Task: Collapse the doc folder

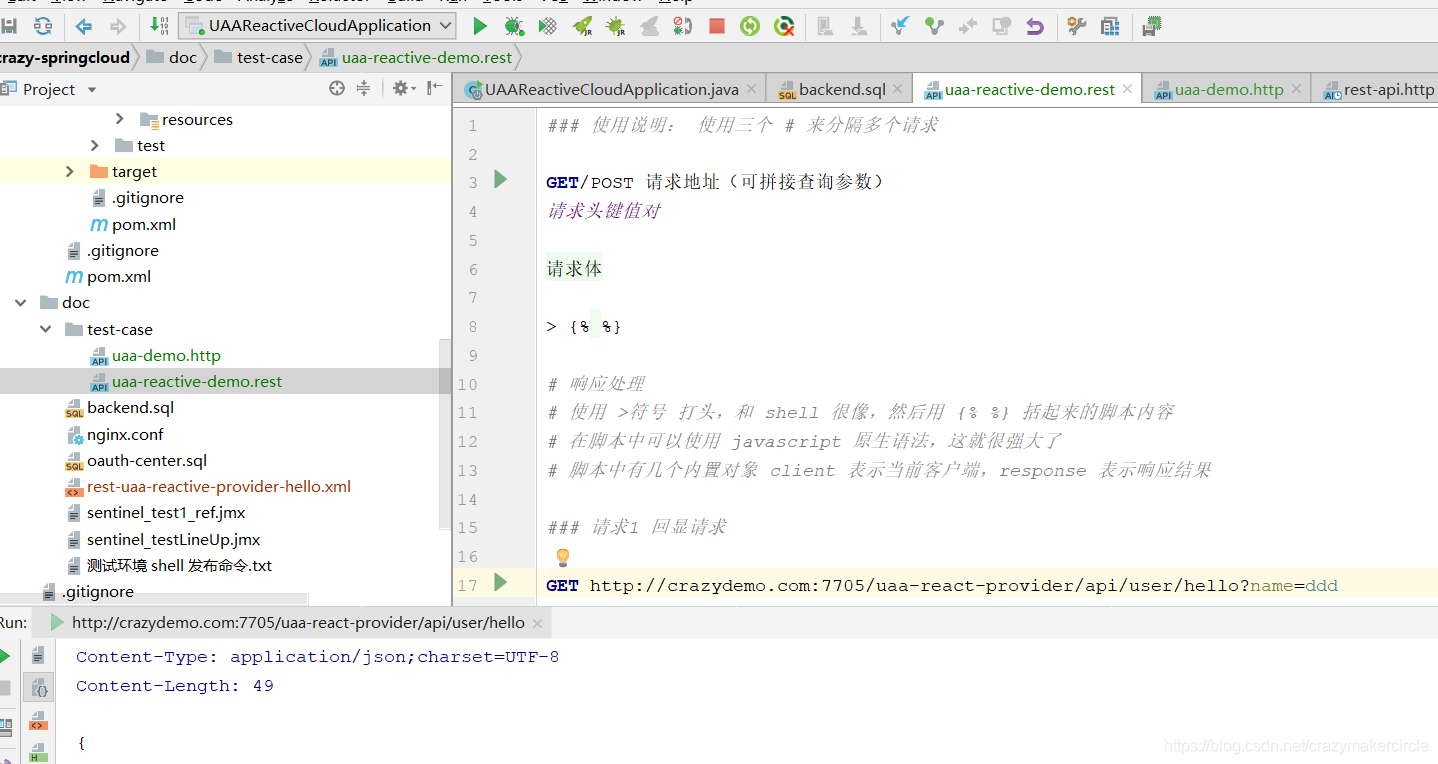Action: pyautogui.click(x=20, y=302)
